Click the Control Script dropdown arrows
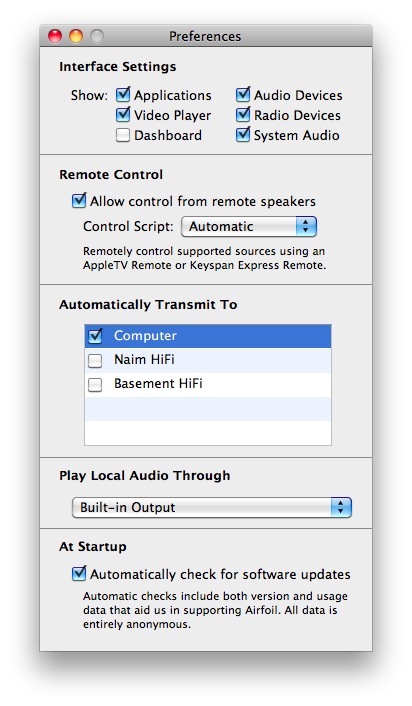 click(306, 226)
